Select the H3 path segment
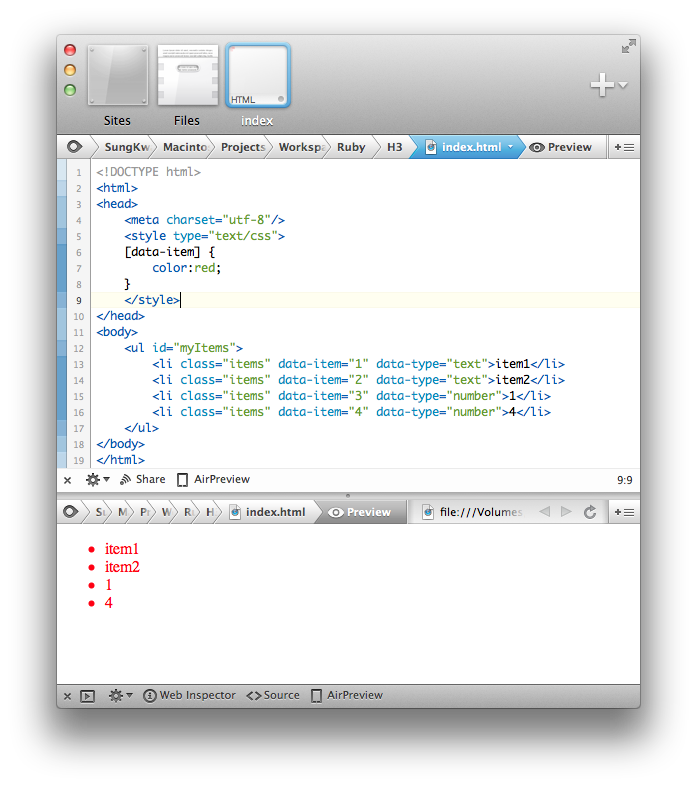The height and width of the screenshot is (787, 697). pyautogui.click(x=394, y=147)
